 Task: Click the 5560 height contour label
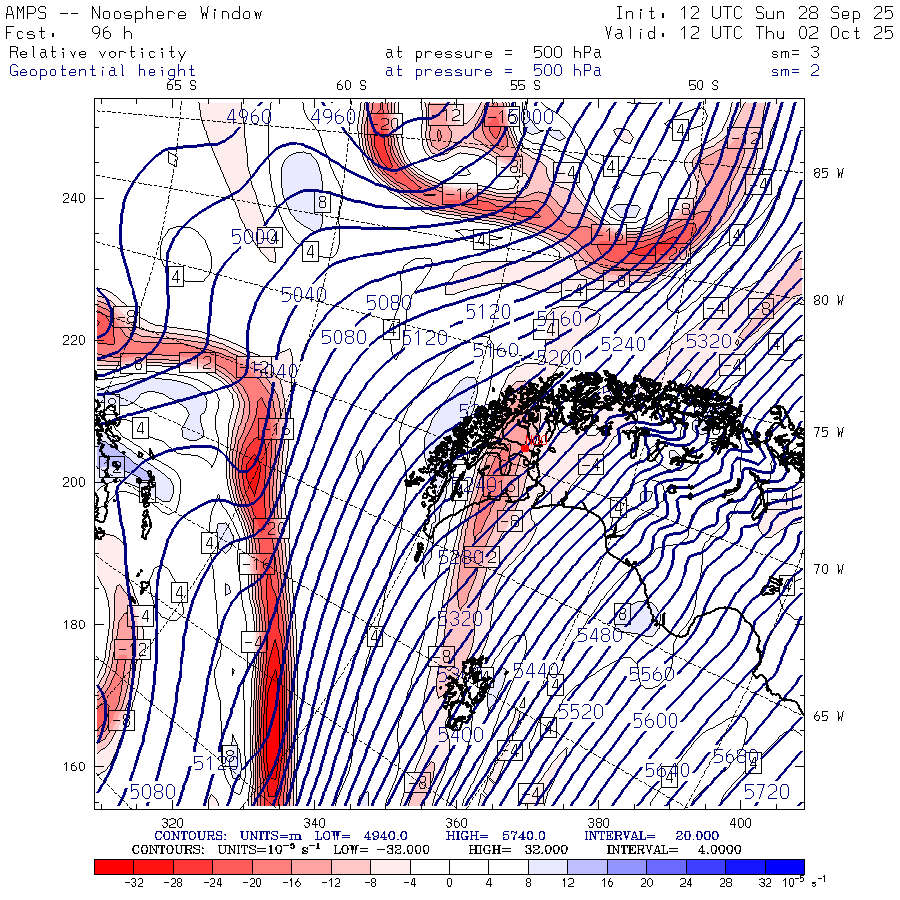click(651, 674)
